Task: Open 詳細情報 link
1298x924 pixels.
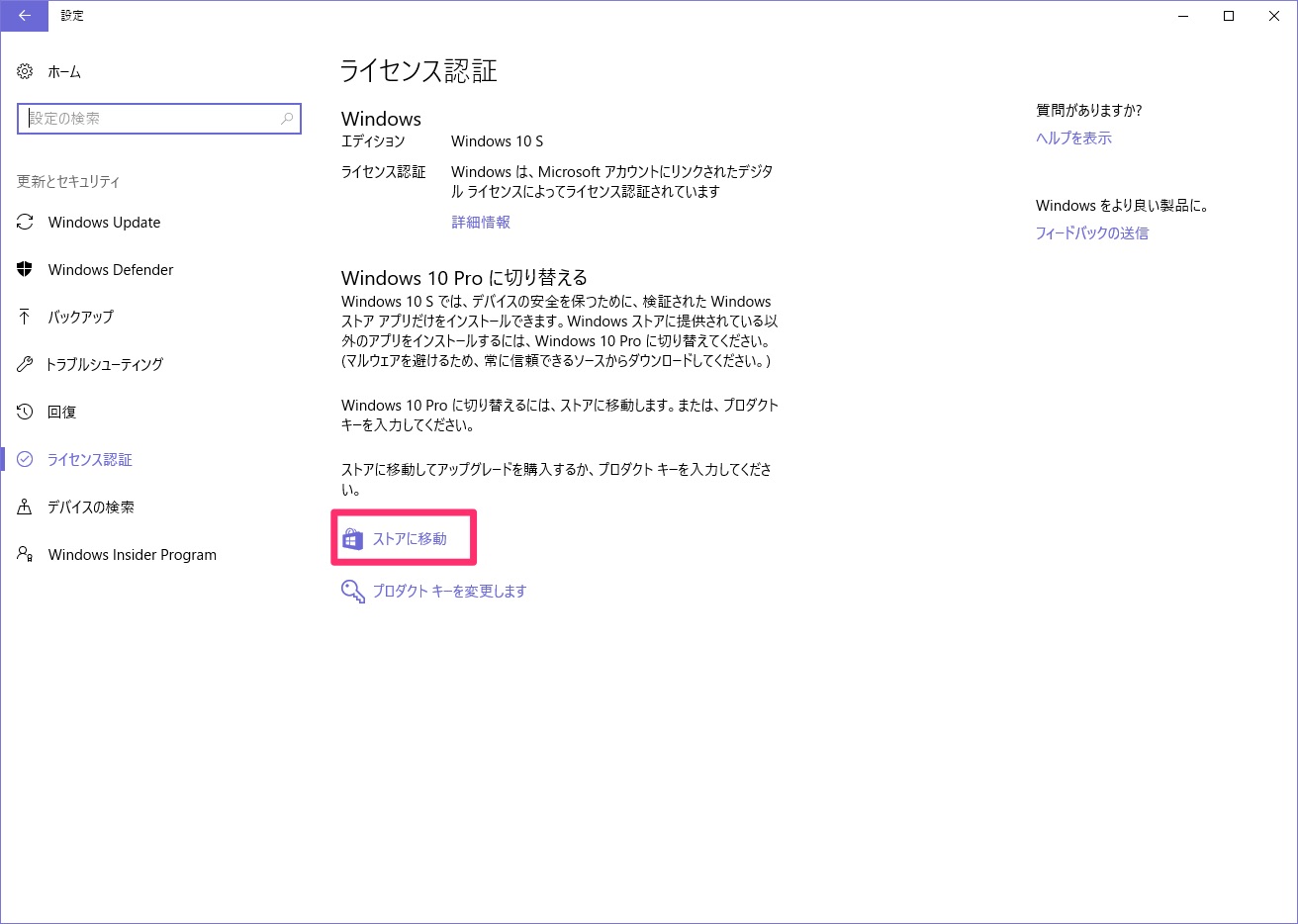Action: pos(481,223)
